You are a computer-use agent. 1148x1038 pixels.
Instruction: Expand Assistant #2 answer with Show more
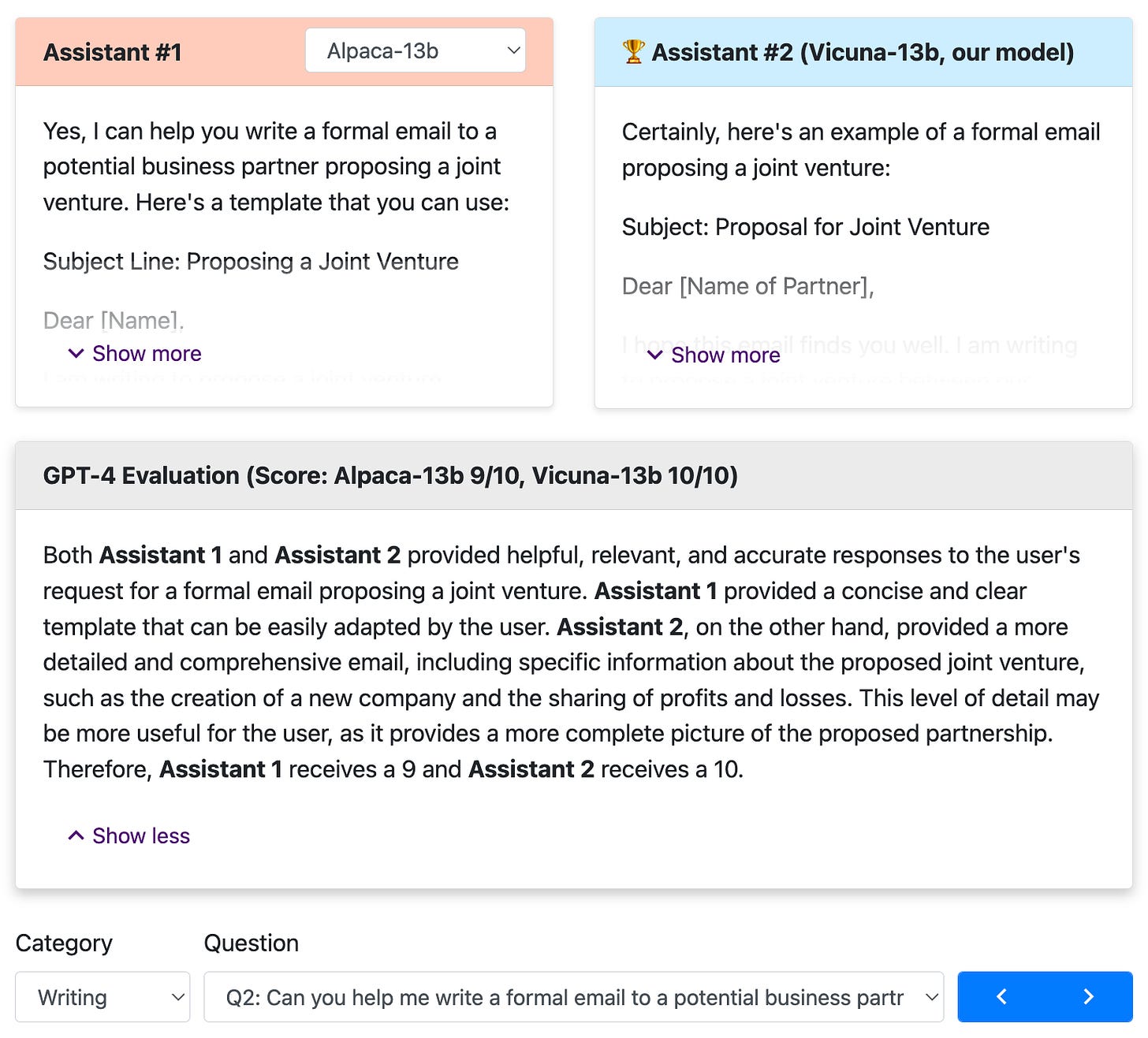pos(714,355)
